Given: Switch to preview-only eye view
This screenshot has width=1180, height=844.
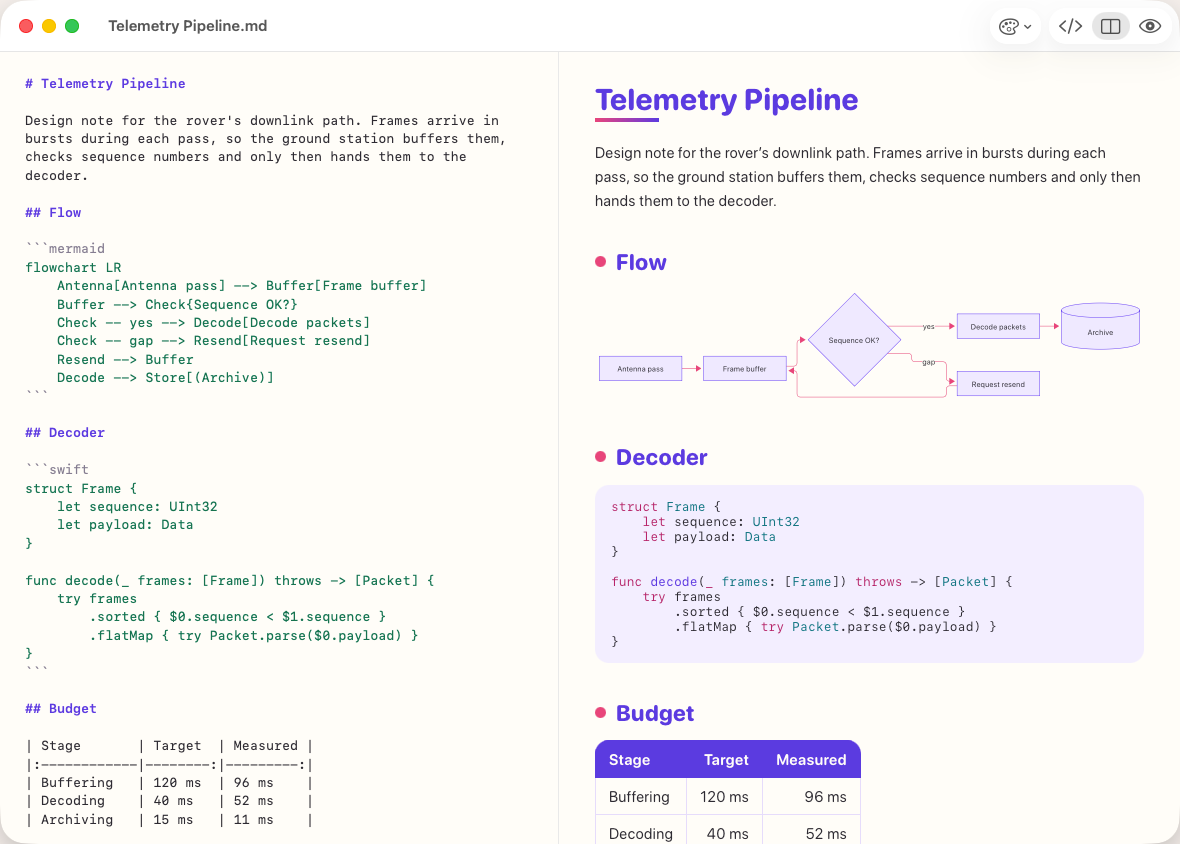Looking at the screenshot, I should [1150, 26].
